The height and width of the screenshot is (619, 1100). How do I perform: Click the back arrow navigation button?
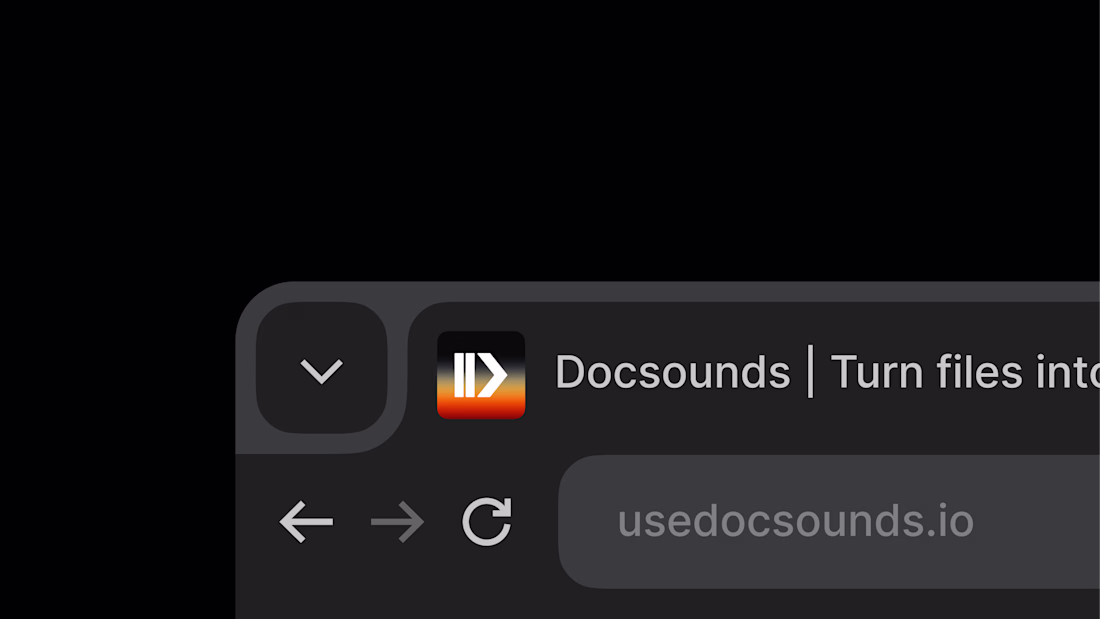coord(306,521)
